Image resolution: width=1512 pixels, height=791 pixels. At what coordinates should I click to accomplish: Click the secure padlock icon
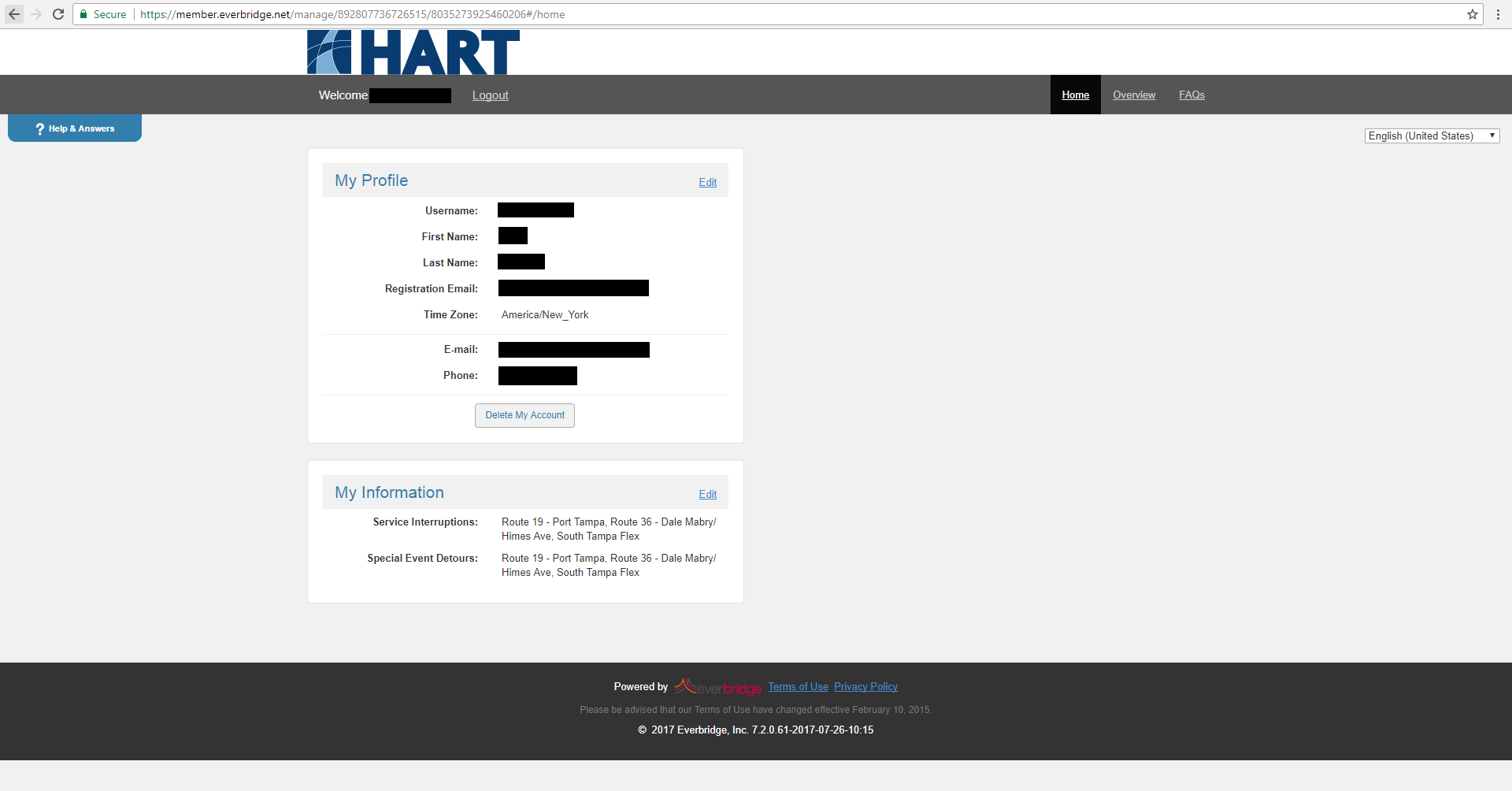(x=83, y=14)
